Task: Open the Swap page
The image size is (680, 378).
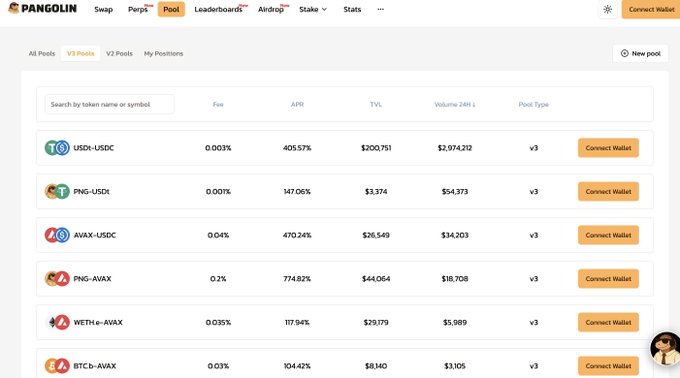Action: [104, 10]
